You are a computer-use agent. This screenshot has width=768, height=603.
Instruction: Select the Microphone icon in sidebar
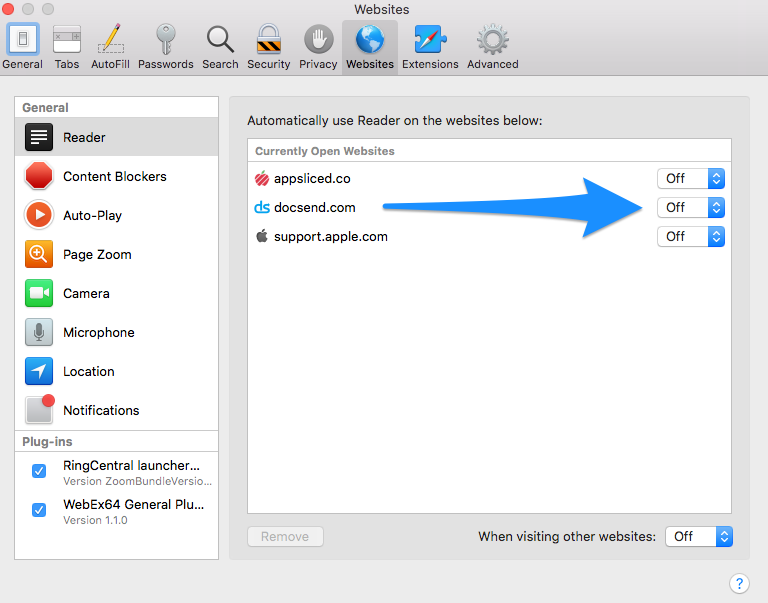(x=39, y=332)
